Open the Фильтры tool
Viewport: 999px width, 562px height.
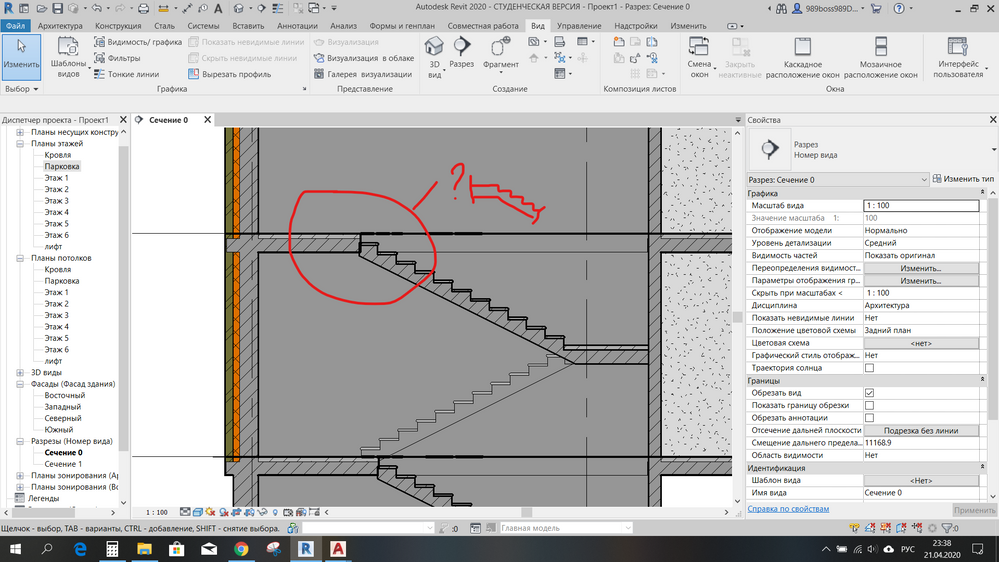pyautogui.click(x=117, y=58)
